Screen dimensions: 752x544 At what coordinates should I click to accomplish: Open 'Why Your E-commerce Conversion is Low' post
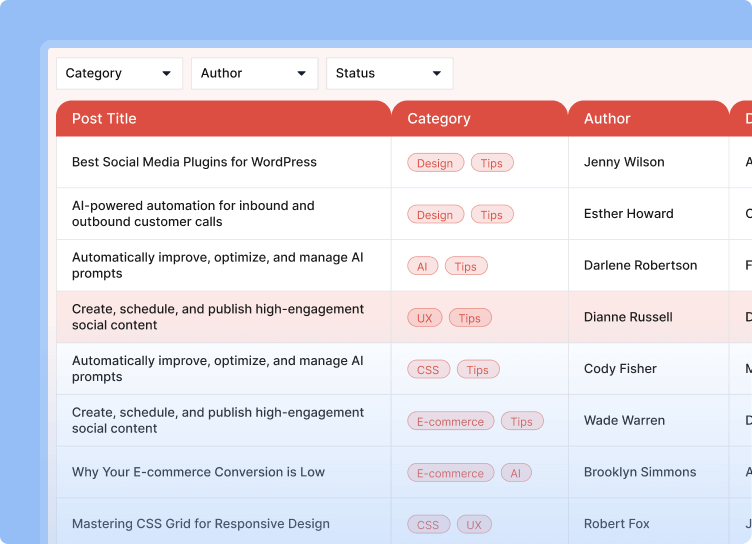click(x=198, y=472)
